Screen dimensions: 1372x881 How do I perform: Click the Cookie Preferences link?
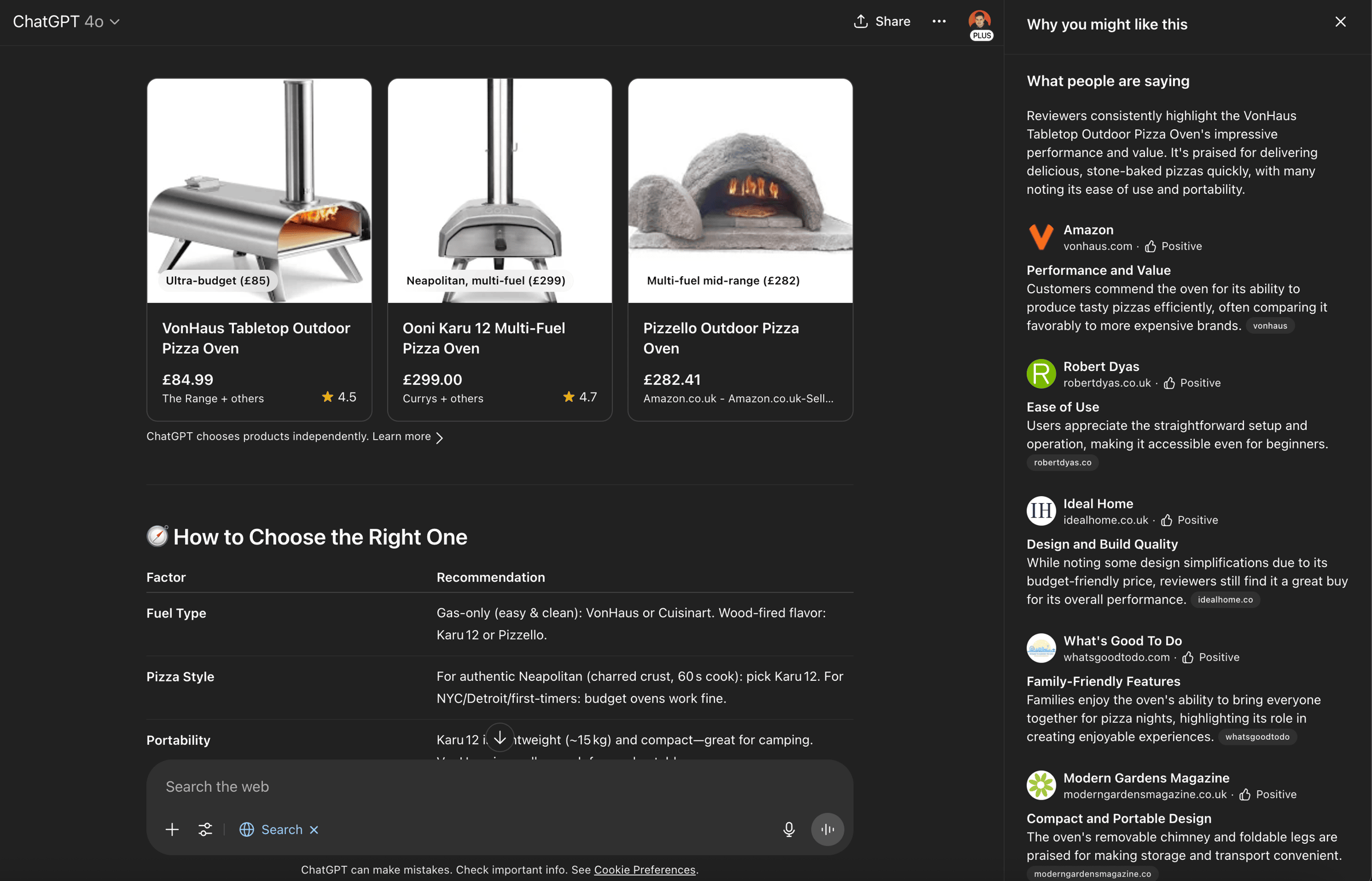pyautogui.click(x=644, y=870)
